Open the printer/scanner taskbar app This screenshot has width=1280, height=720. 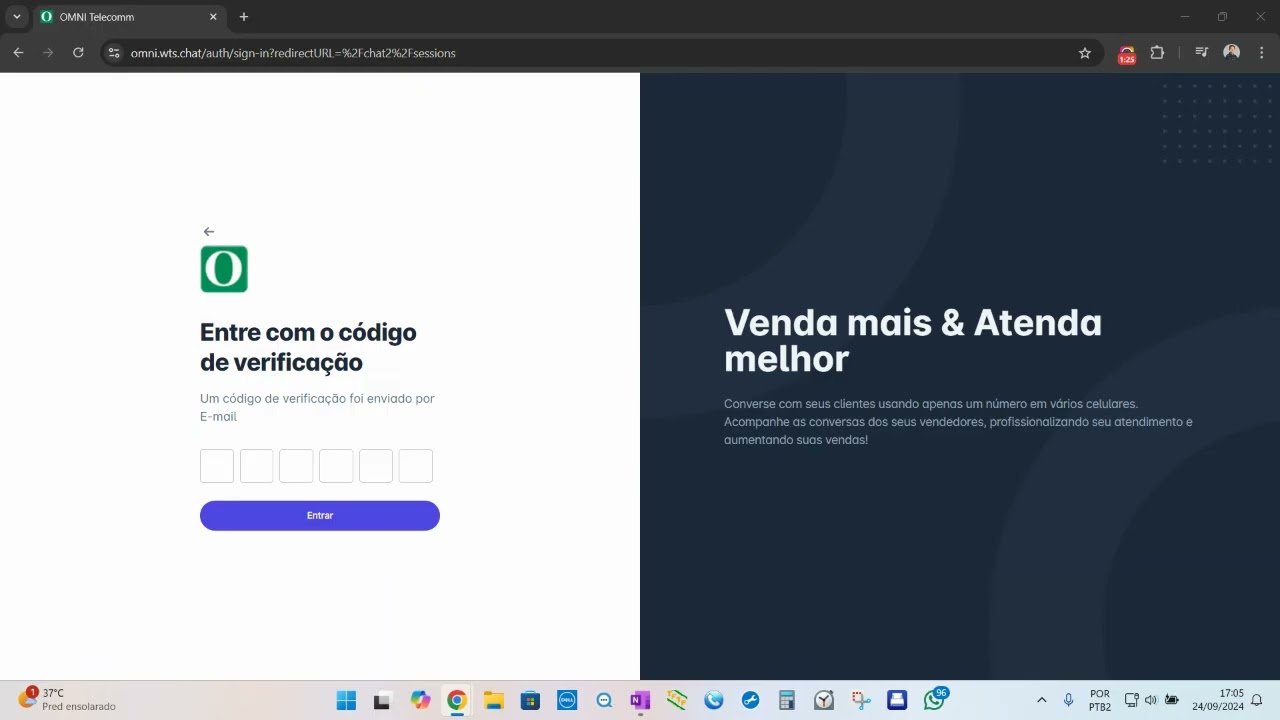[x=897, y=700]
